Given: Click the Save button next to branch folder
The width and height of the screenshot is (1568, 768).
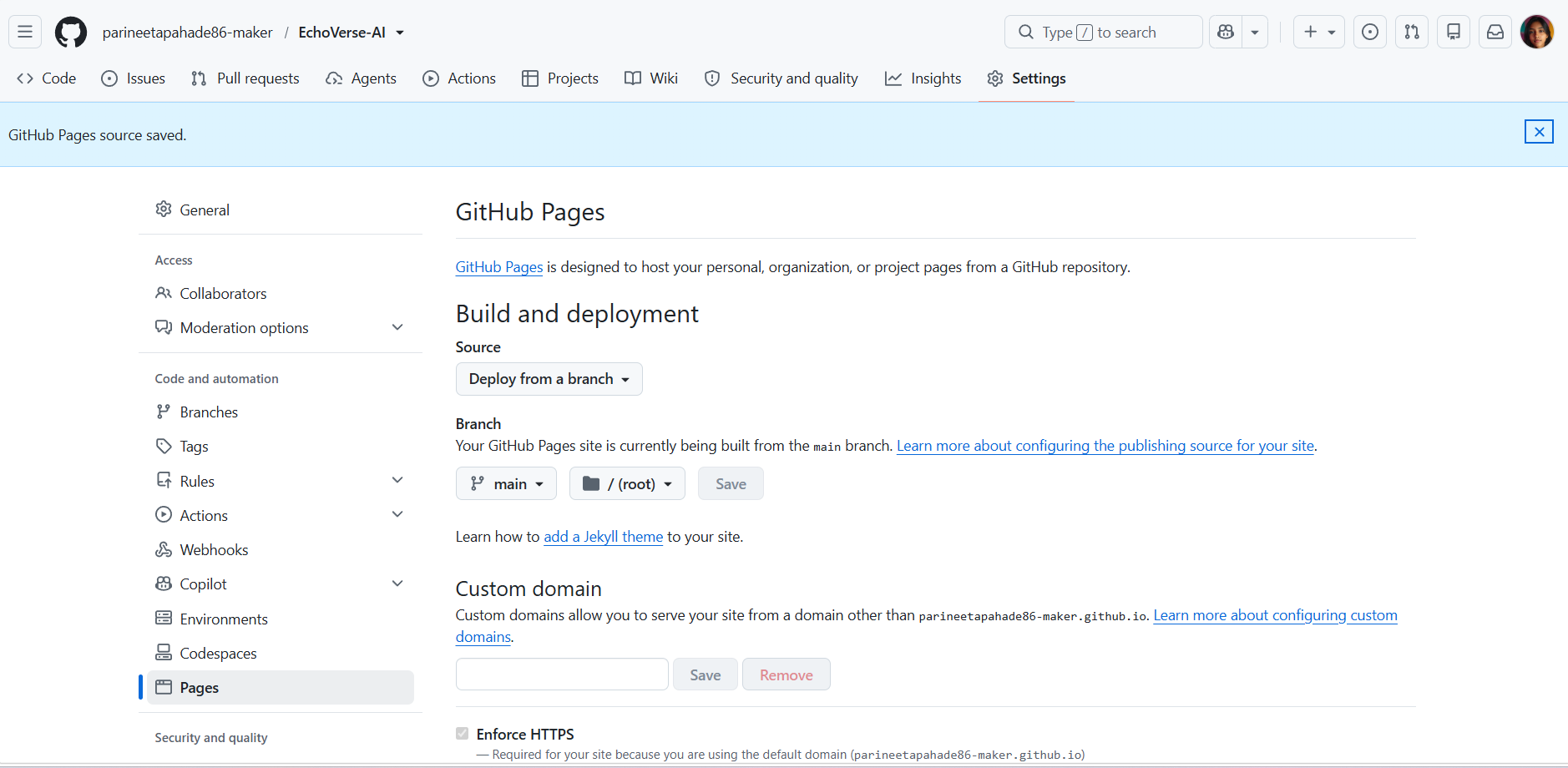Looking at the screenshot, I should coord(731,483).
